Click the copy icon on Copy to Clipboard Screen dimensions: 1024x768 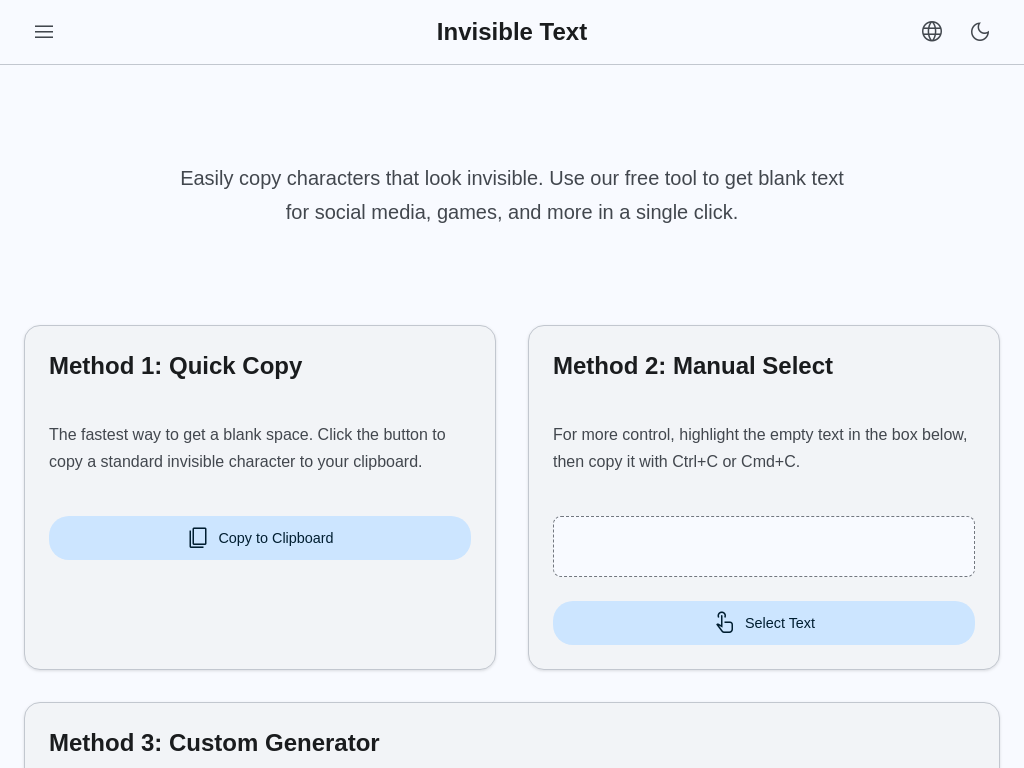[x=198, y=537]
